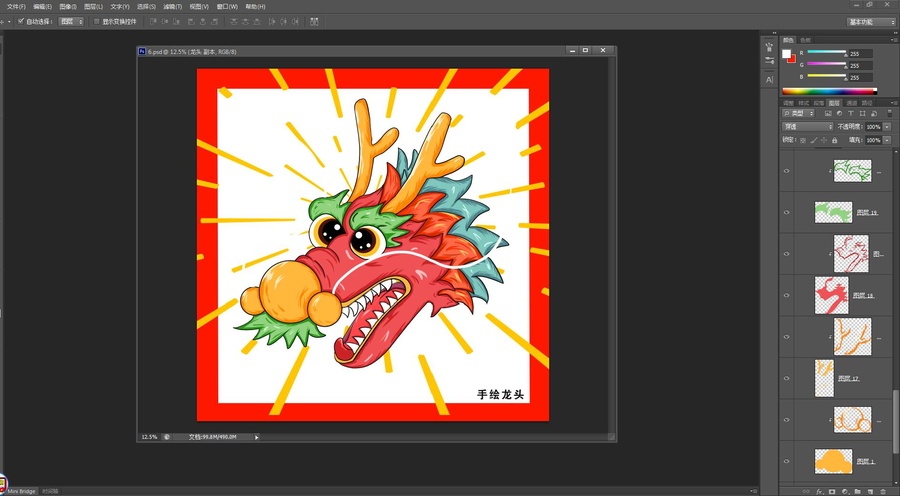Click the add layer mask button
The height and width of the screenshot is (496, 900).
(x=832, y=492)
